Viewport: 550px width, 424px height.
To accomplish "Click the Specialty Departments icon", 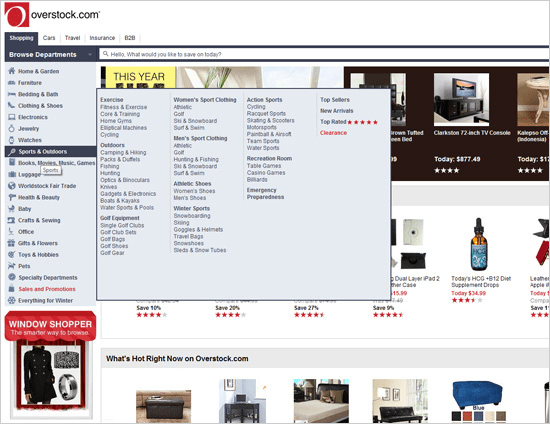I will (x=12, y=277).
